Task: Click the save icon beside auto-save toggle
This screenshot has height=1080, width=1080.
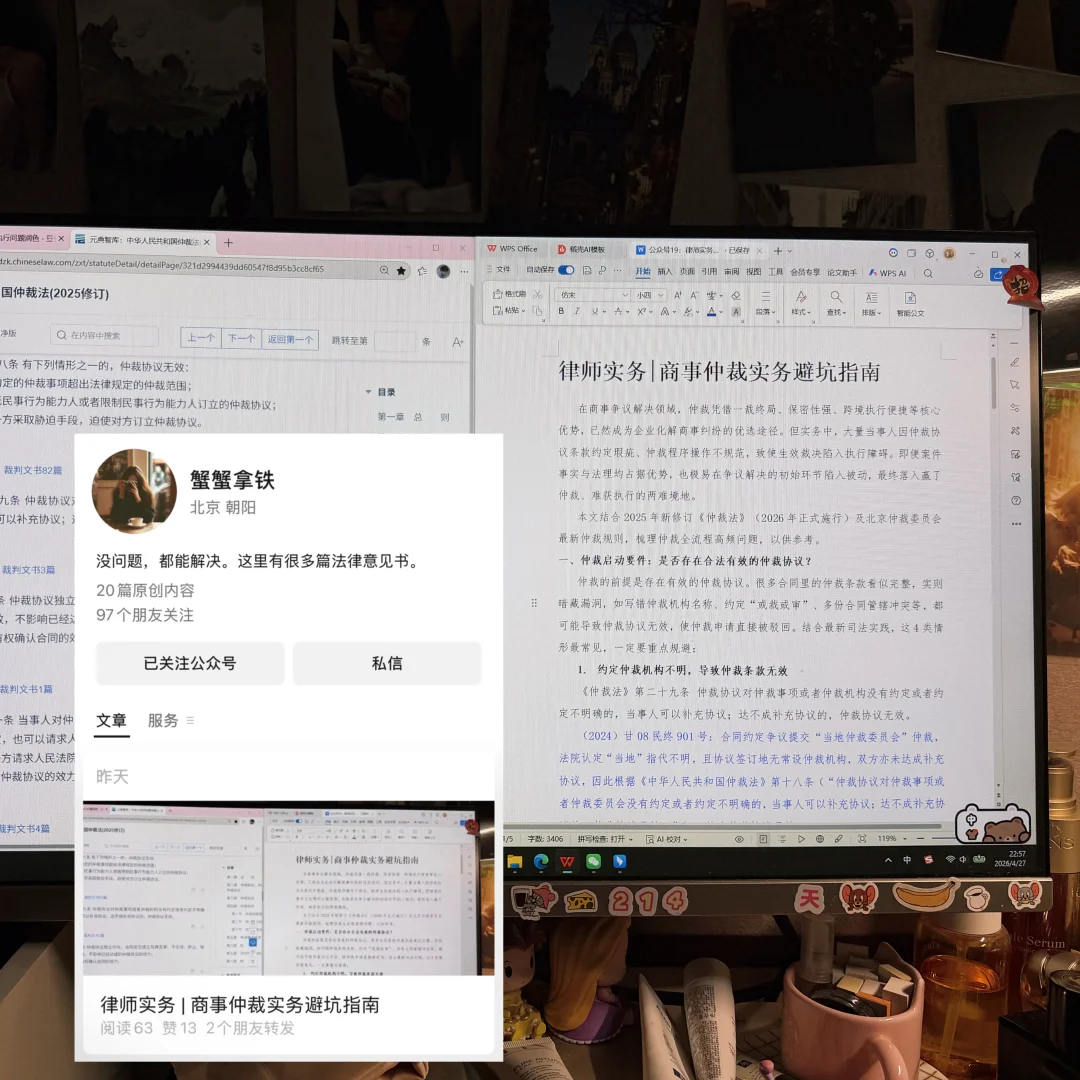Action: point(586,271)
